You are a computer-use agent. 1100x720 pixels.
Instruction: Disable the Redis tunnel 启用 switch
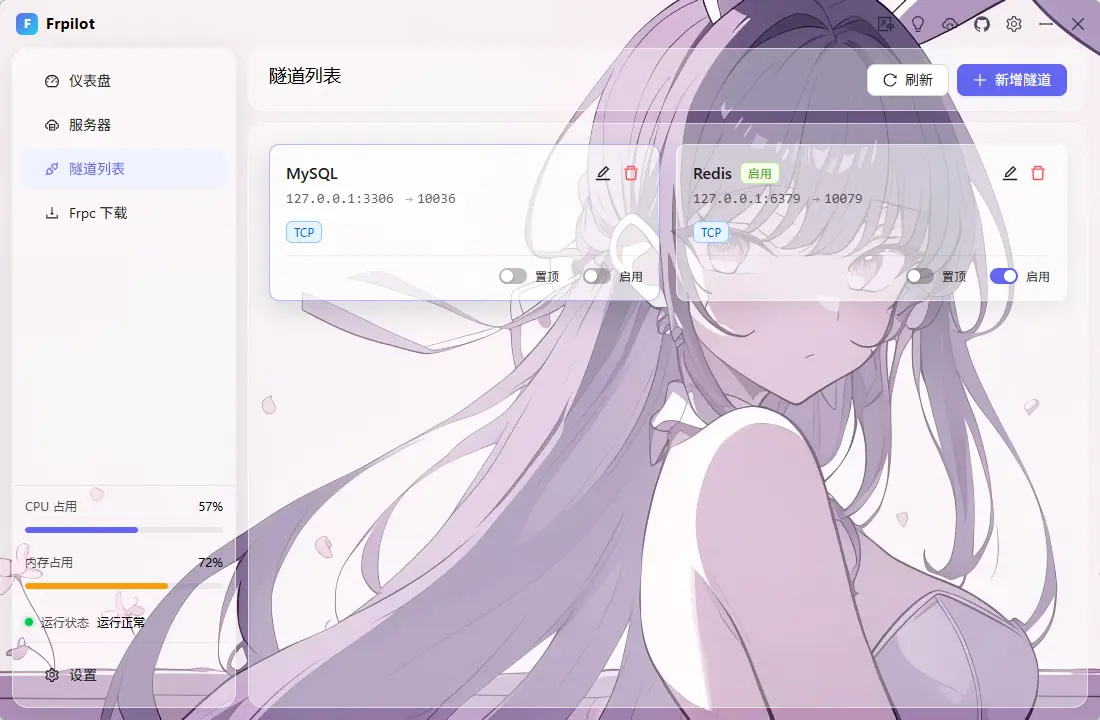(1004, 276)
